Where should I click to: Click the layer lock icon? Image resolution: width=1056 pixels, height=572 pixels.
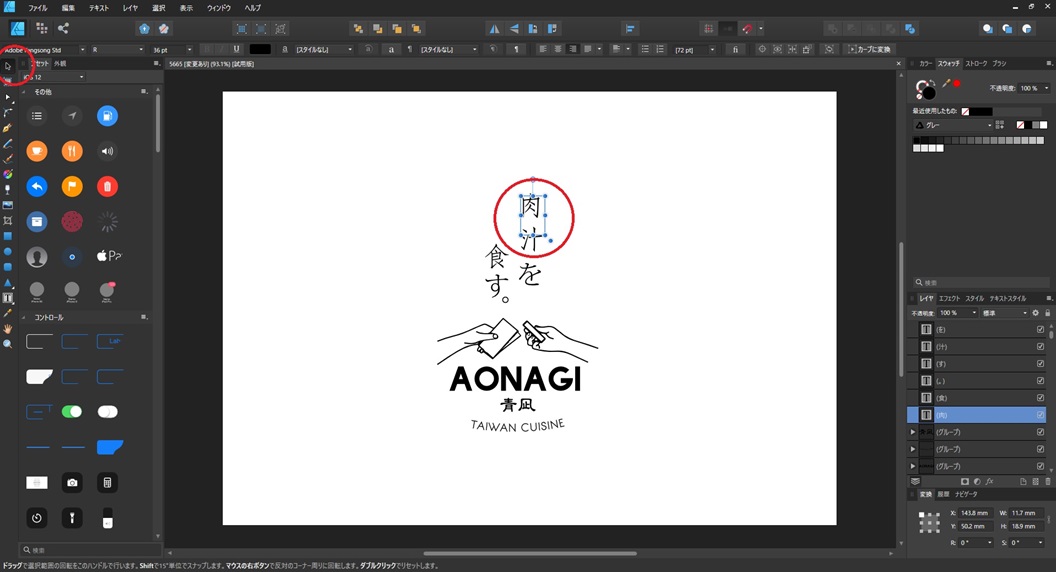(x=1047, y=313)
